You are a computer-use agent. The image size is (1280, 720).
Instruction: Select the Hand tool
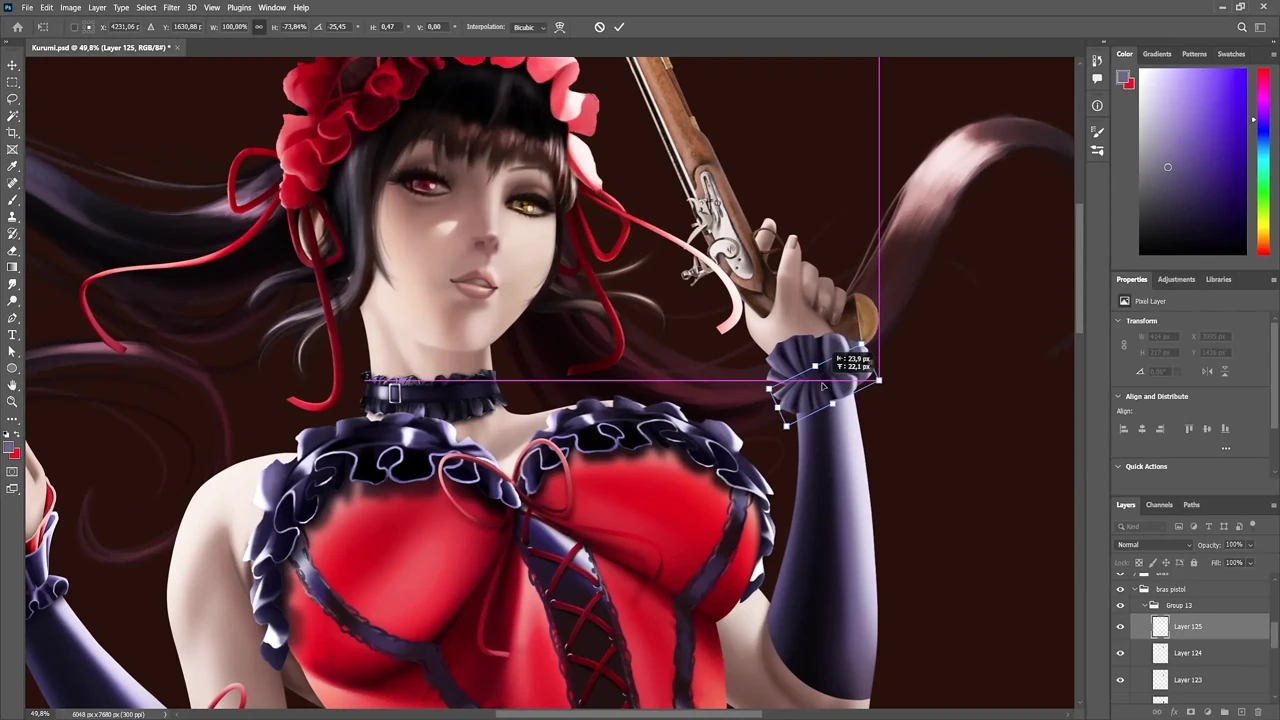(x=12, y=385)
